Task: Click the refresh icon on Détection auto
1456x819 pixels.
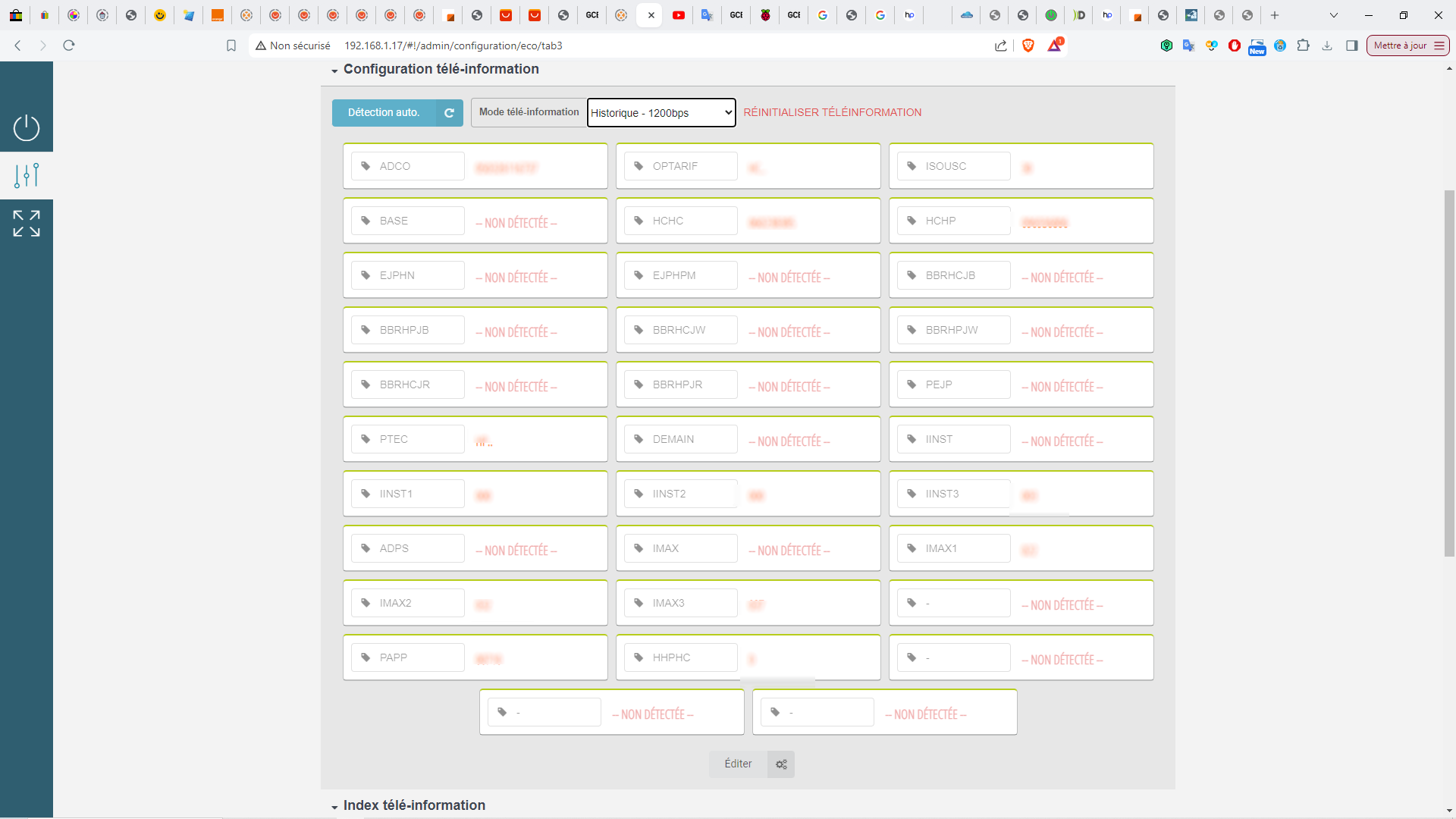Action: [x=449, y=113]
